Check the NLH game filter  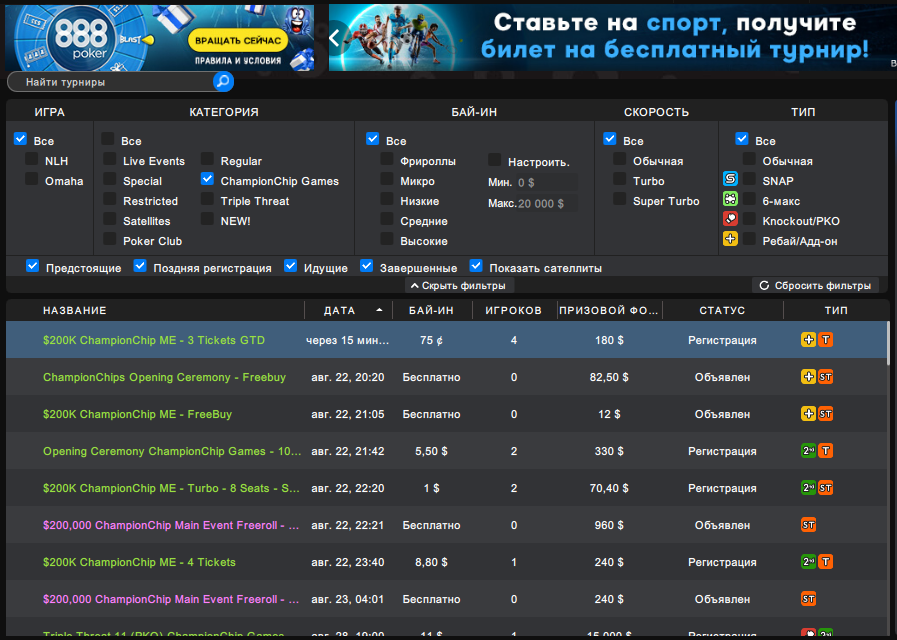[x=32, y=159]
